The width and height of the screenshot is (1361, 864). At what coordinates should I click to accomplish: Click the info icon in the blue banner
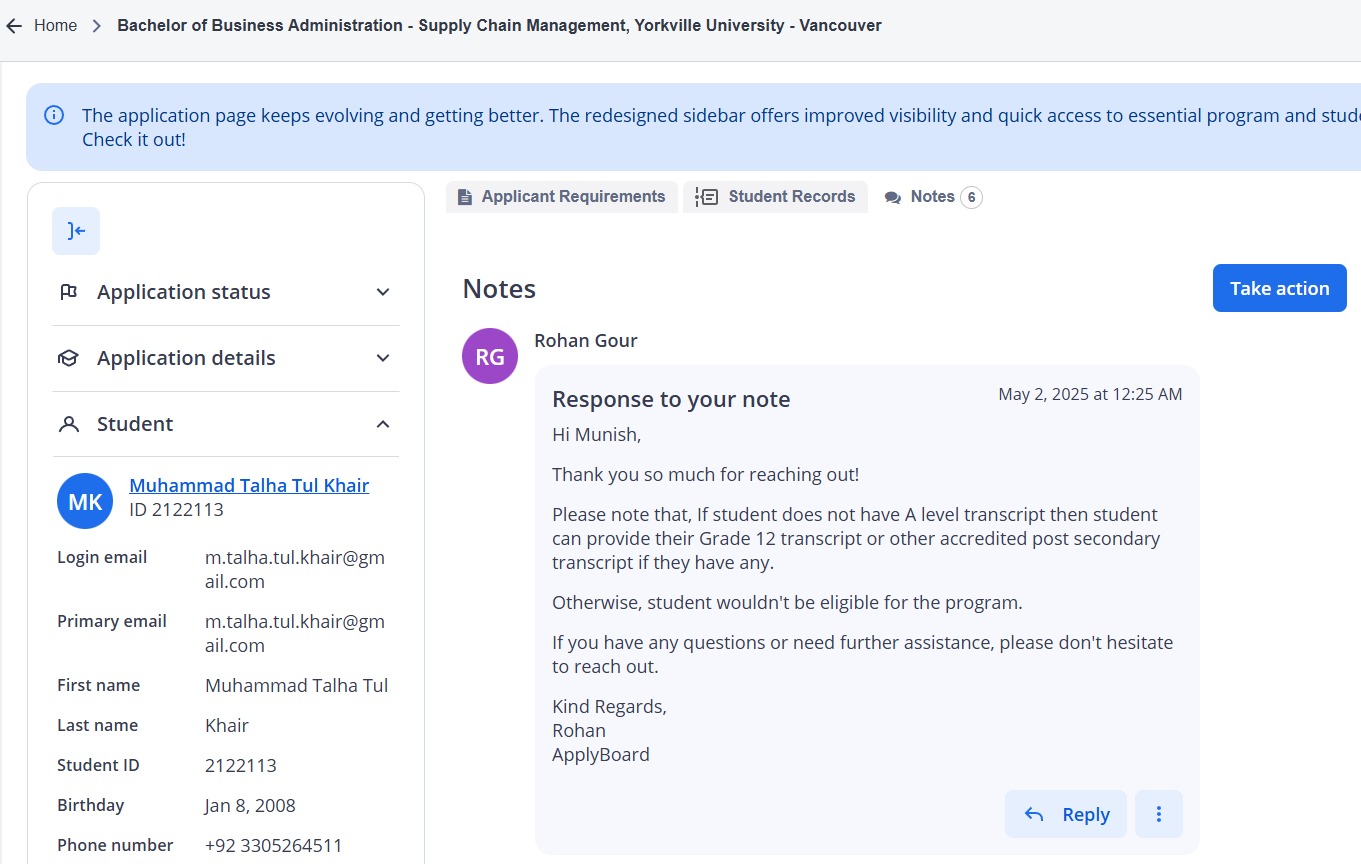tap(55, 115)
